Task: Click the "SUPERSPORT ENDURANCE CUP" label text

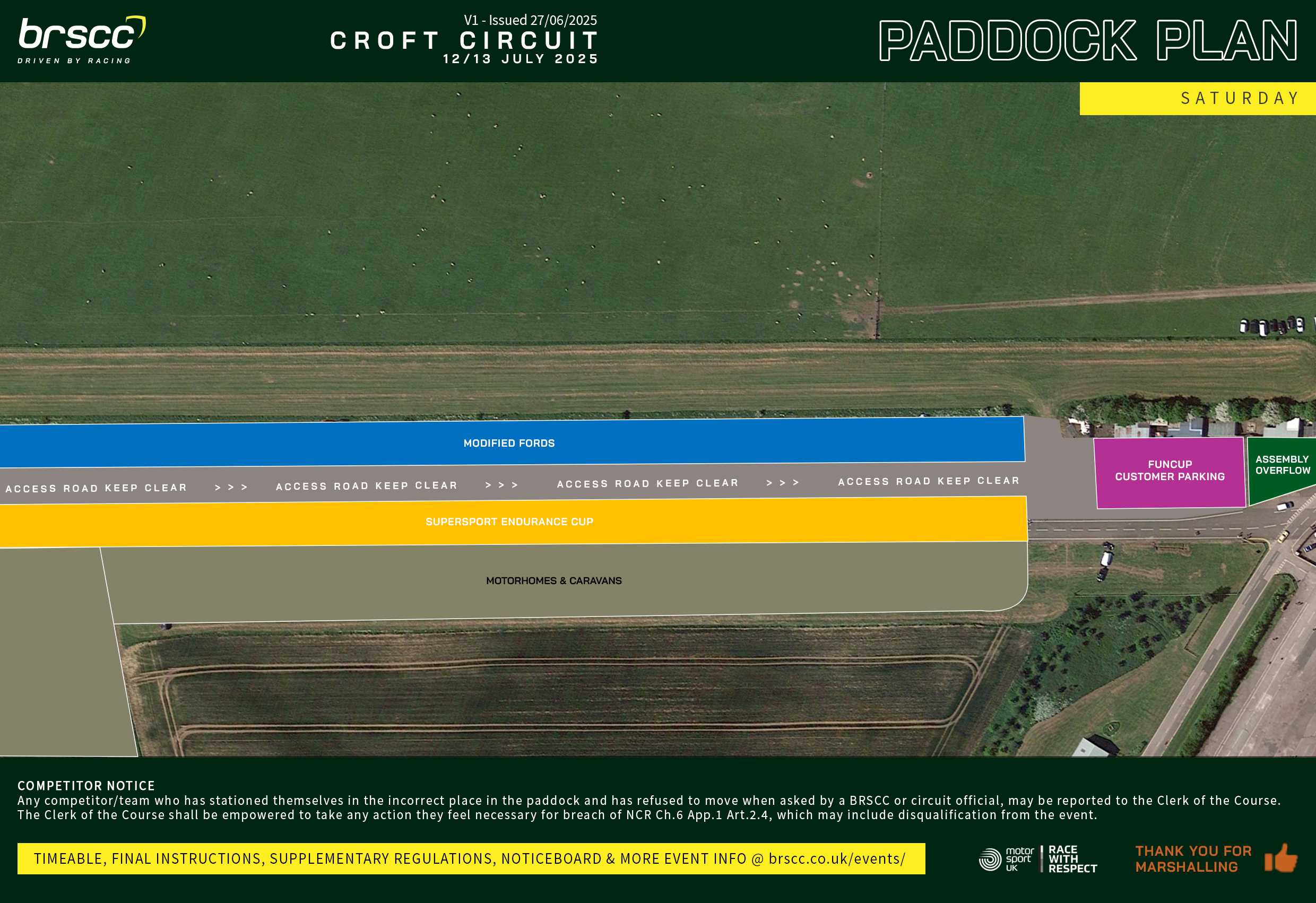Action: 509,522
